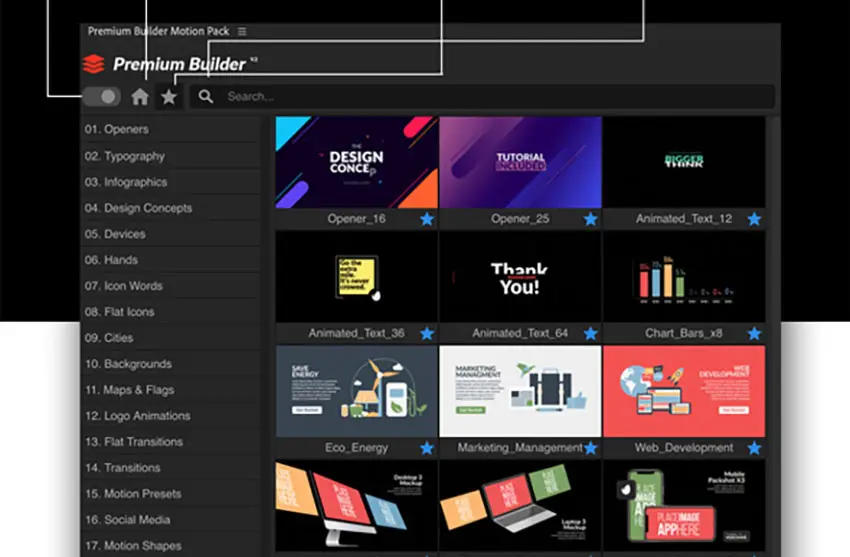Toggle the Chart_Bars_x8 favorite star
The height and width of the screenshot is (557, 850).
[x=754, y=333]
